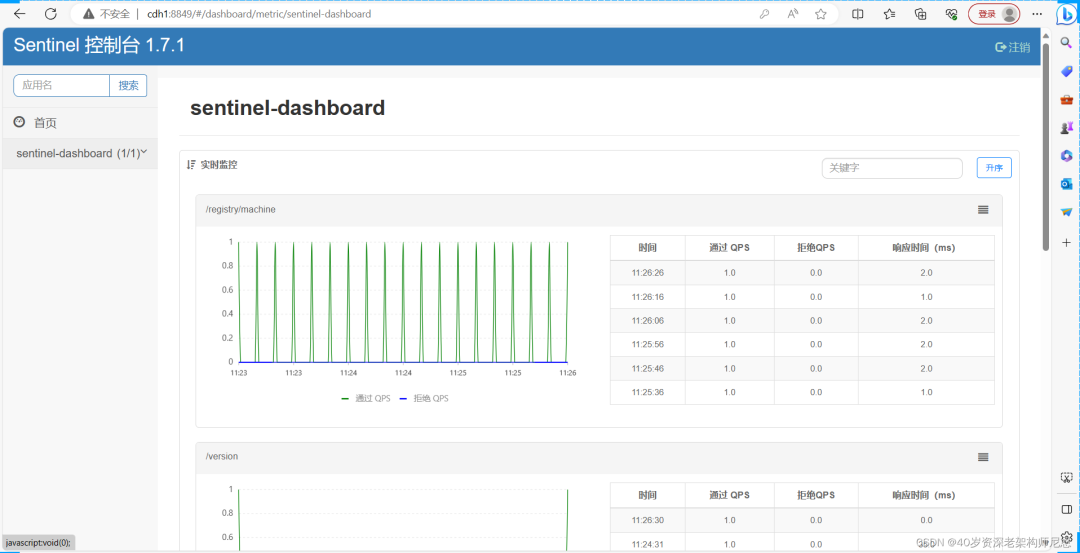Toggle the 通过 QPS legend entry

click(366, 398)
